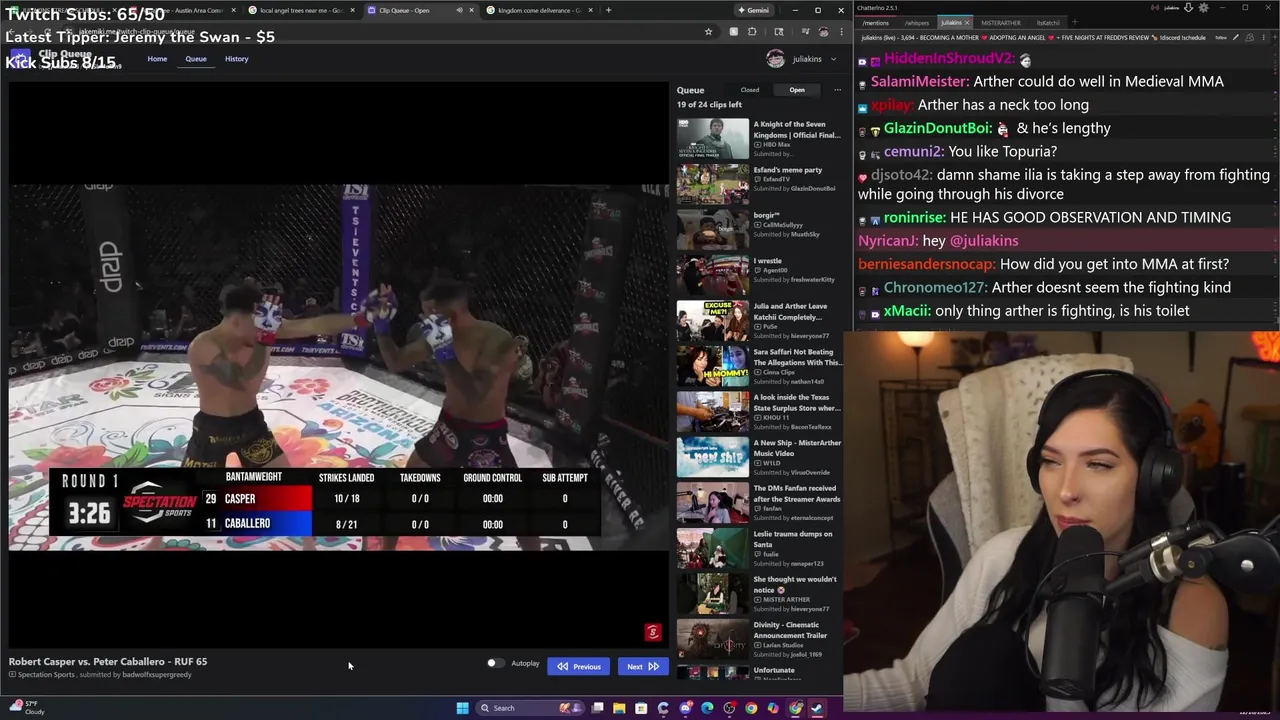Close the Clip Queue browser tab
1280x720 pixels.
(x=472, y=10)
